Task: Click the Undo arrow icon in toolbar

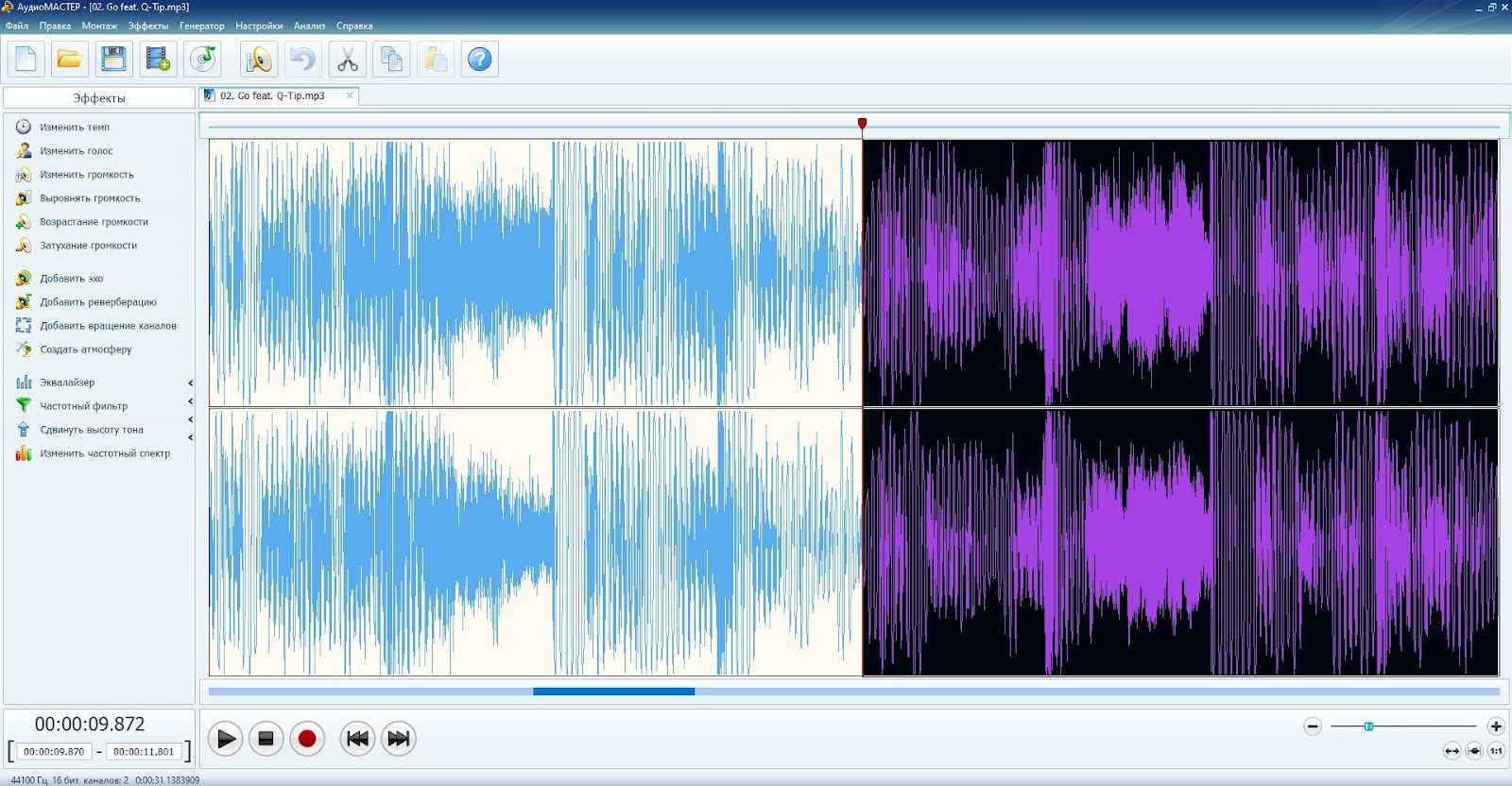Action: [302, 60]
